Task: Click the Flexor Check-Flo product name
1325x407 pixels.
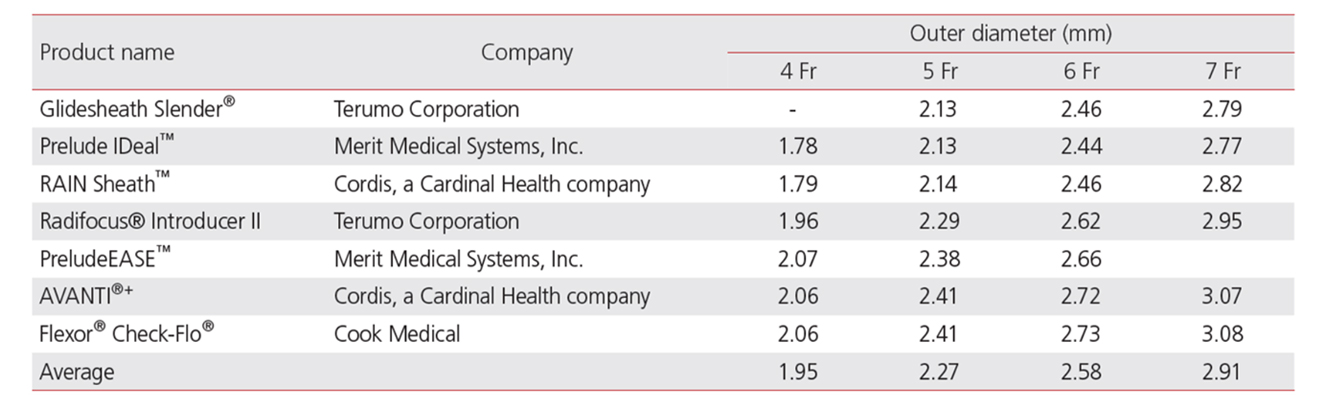Action: point(126,334)
